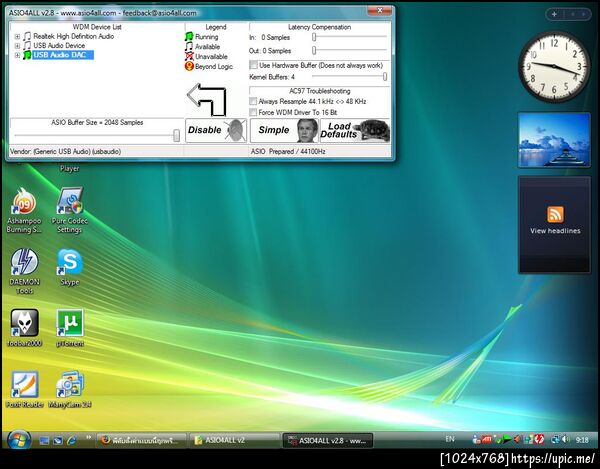This screenshot has width=600, height=469.
Task: Open Pure Codec Settings desktop shortcut
Action: pos(70,210)
